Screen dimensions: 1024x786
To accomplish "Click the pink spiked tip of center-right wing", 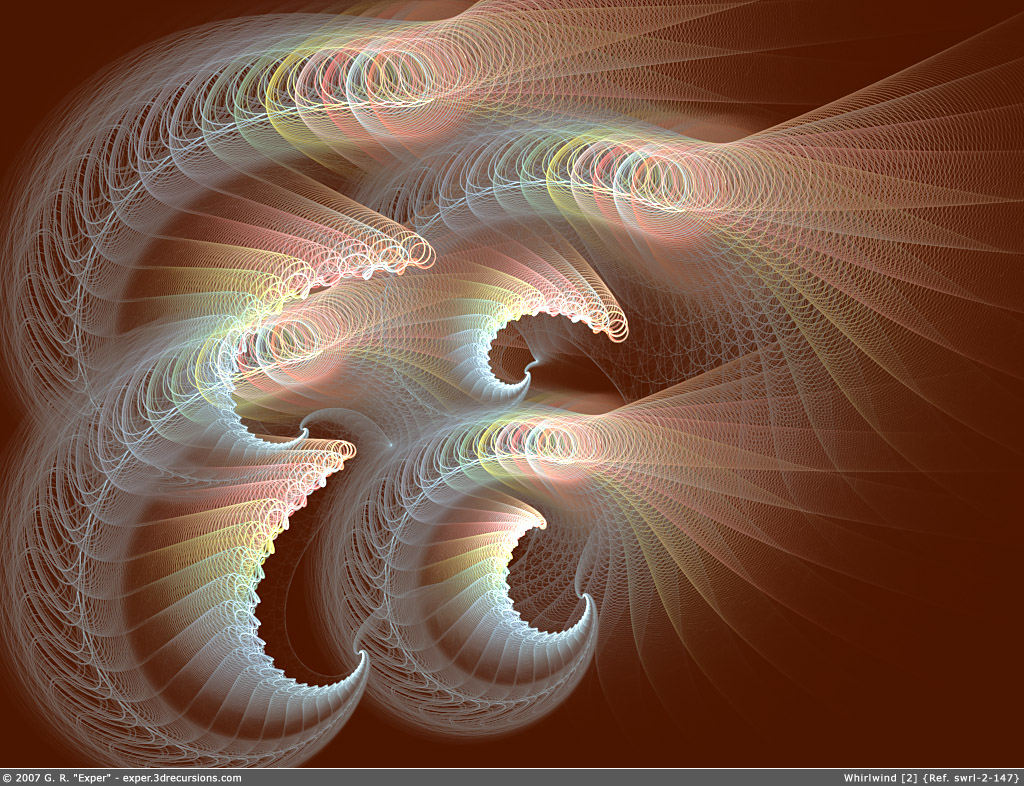I will (x=617, y=327).
